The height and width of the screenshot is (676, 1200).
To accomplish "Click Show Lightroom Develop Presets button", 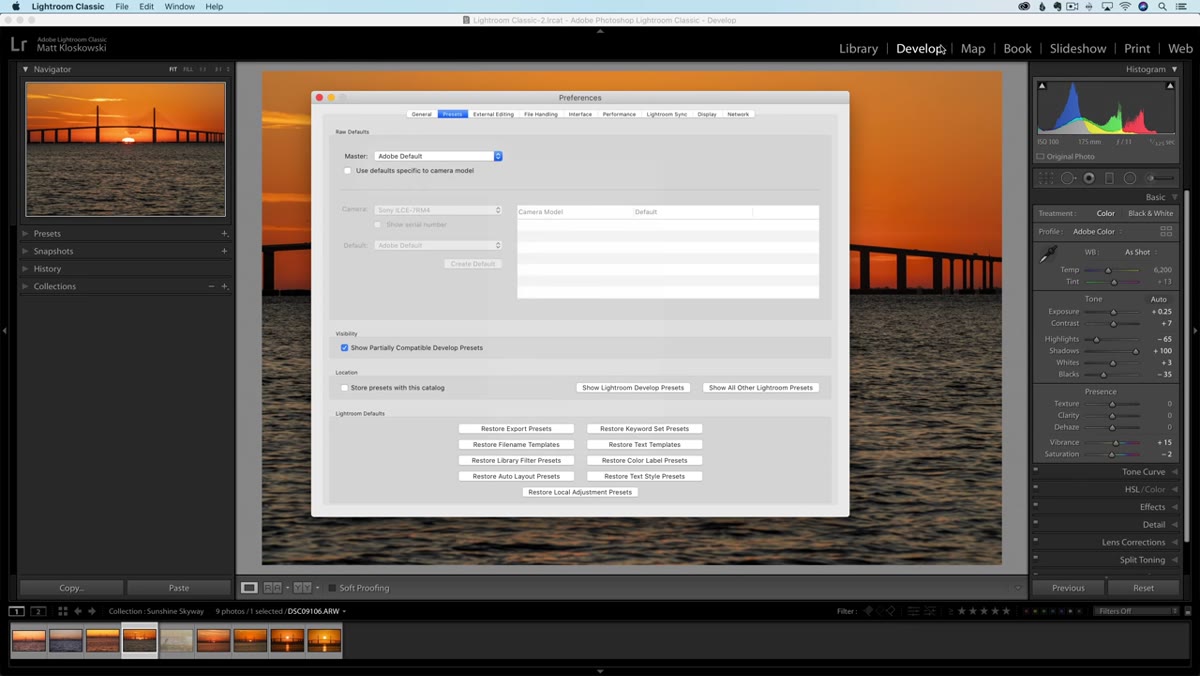I will (x=633, y=388).
